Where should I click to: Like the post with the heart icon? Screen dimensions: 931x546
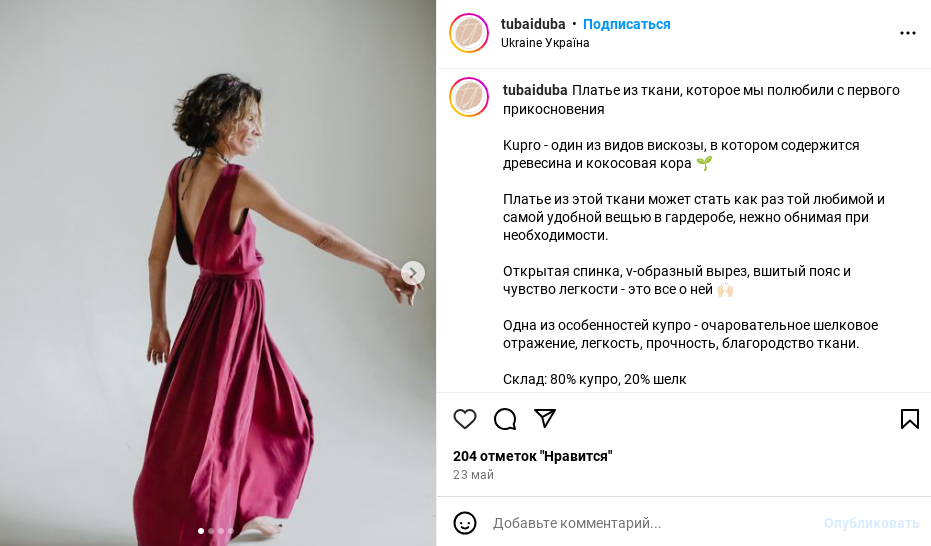464,419
